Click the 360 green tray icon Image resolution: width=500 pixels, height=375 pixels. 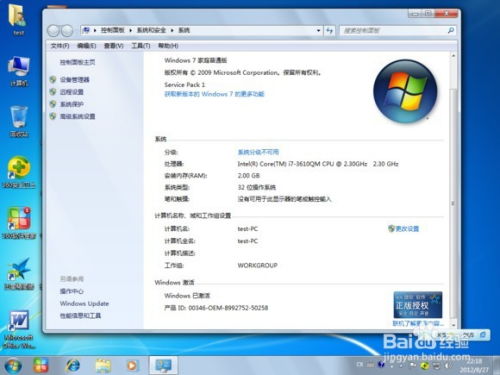(x=425, y=366)
